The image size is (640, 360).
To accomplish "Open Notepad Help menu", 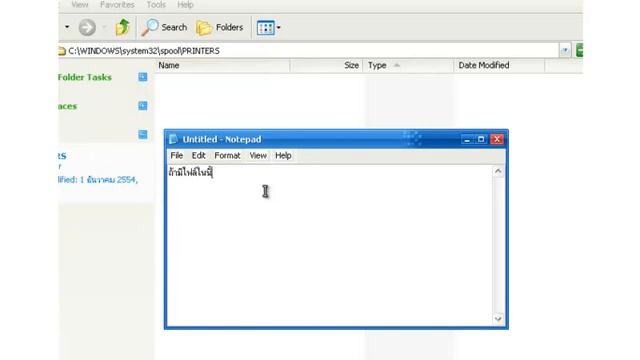I will point(283,156).
